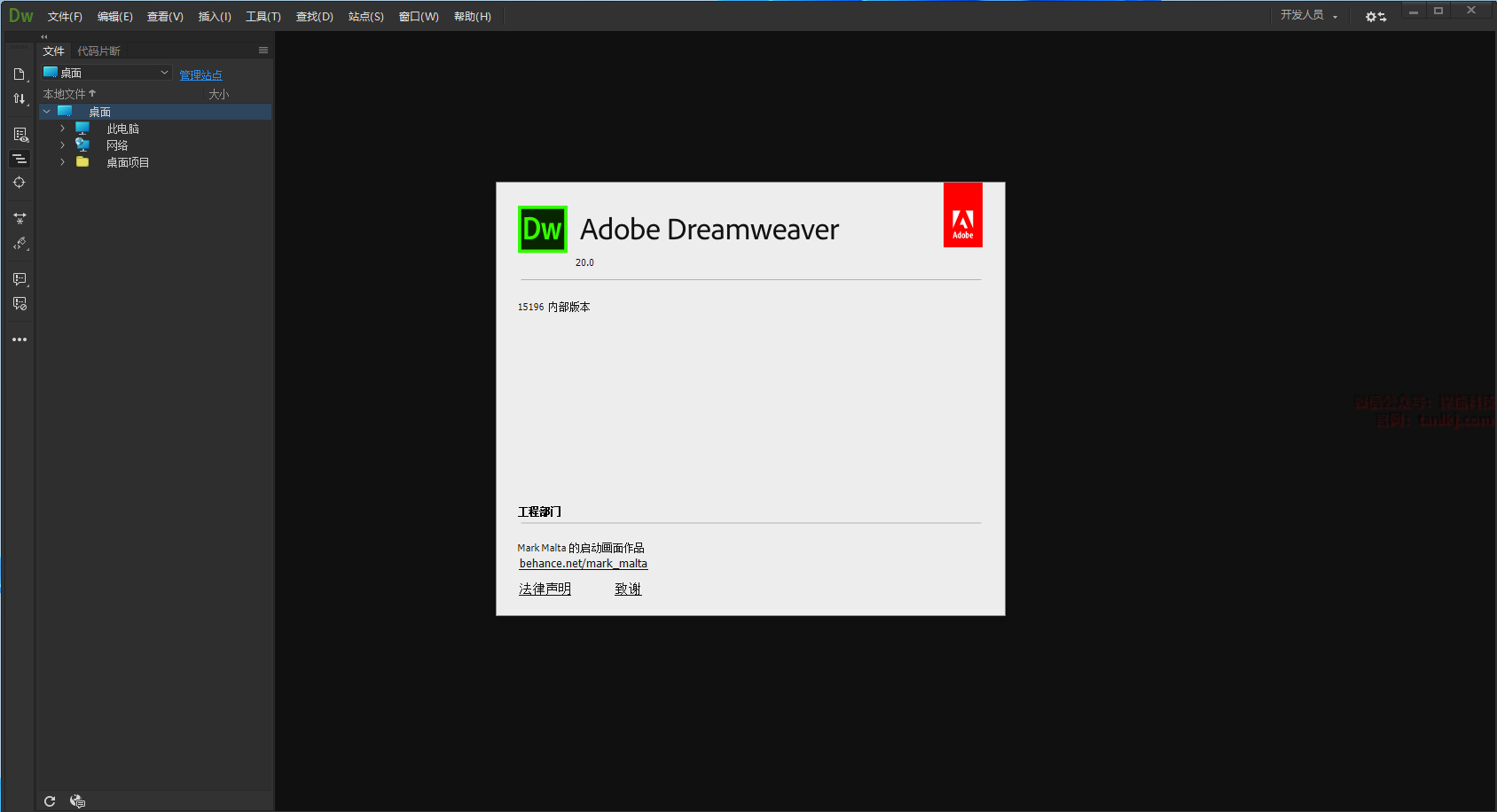Screen dimensions: 1497x812
Task: Click the Inspect crosshair icon in the toolbar
Action: pyautogui.click(x=20, y=183)
